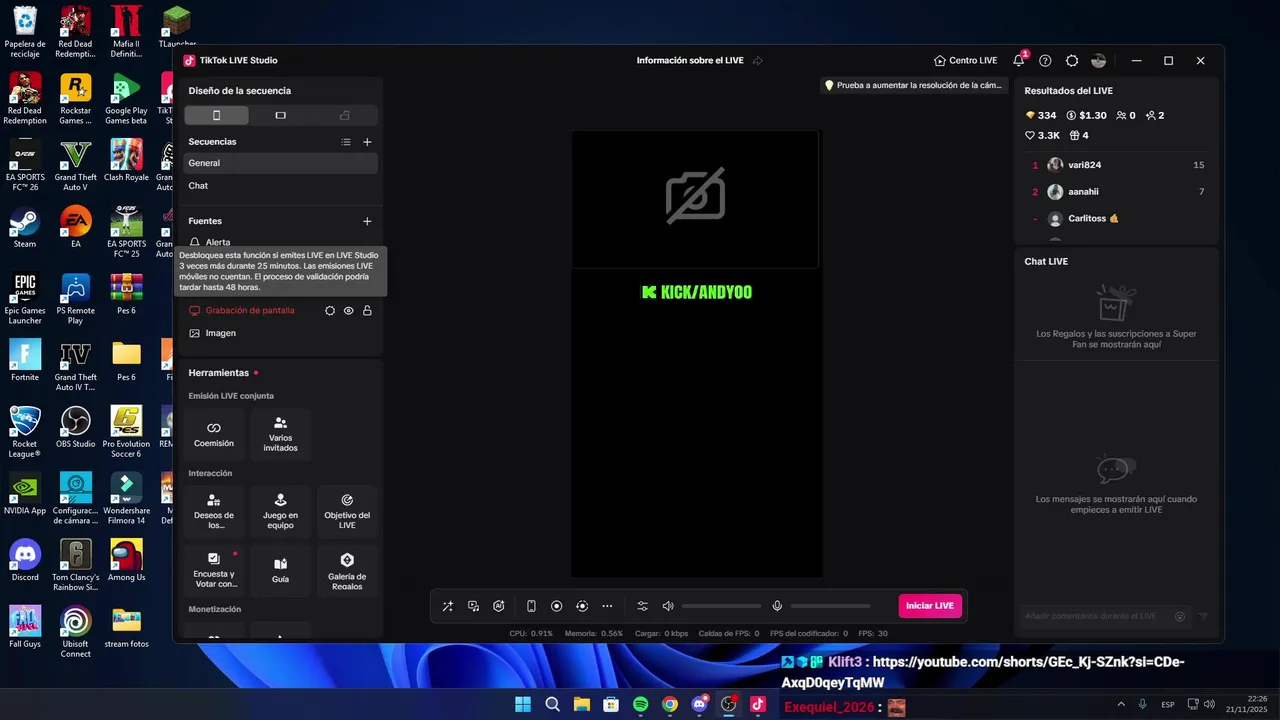Open the Secuencias list options icon

point(346,142)
